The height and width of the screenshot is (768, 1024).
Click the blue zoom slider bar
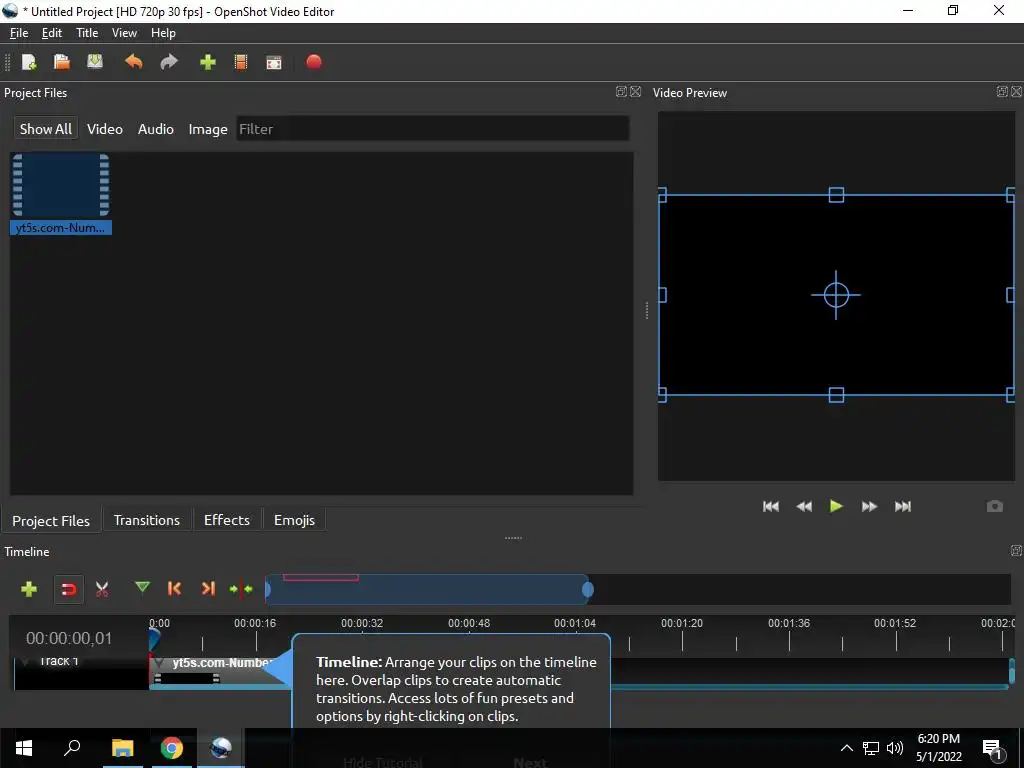[x=428, y=590]
